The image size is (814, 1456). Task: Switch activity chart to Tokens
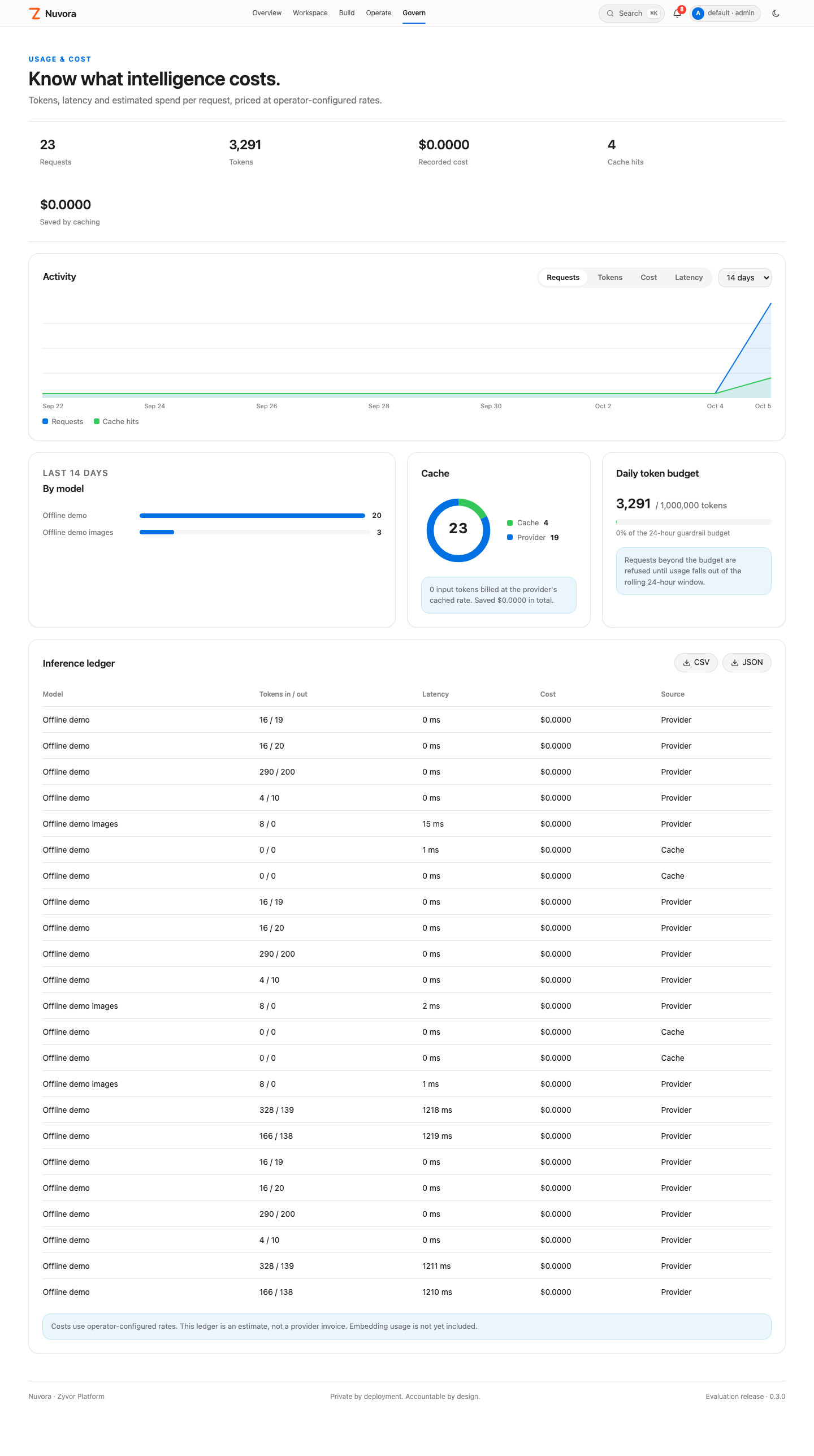(x=610, y=278)
